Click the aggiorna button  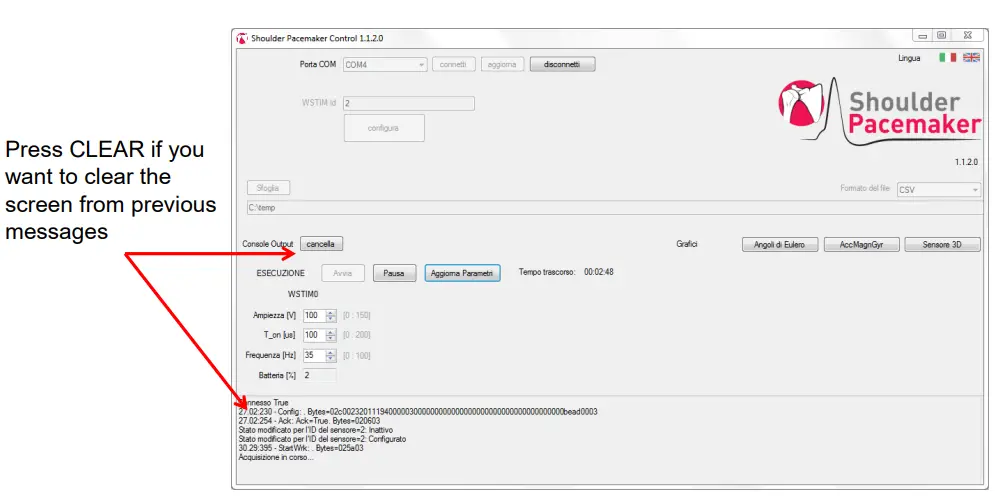click(503, 64)
